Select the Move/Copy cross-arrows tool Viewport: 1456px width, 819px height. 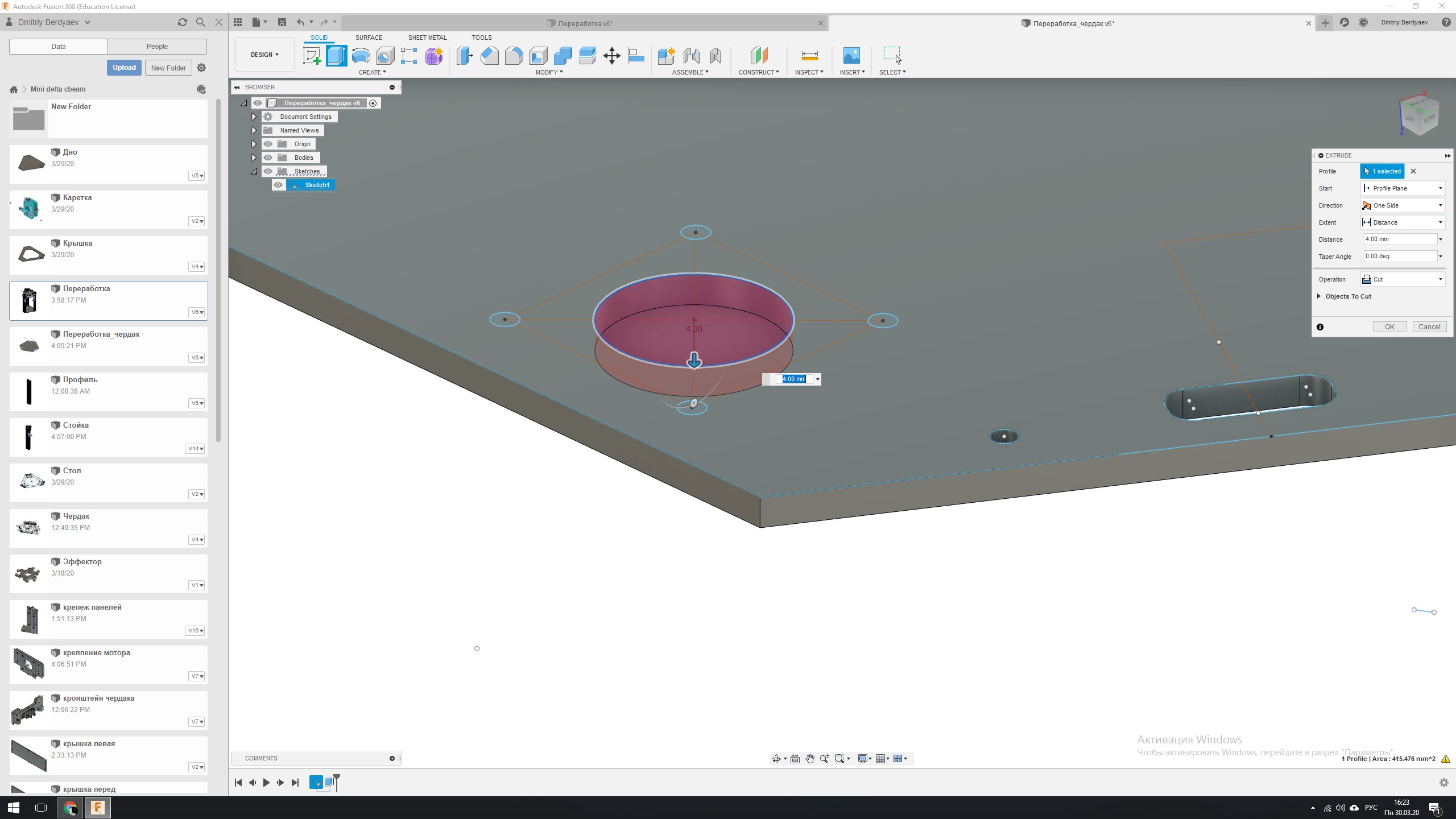pos(611,56)
